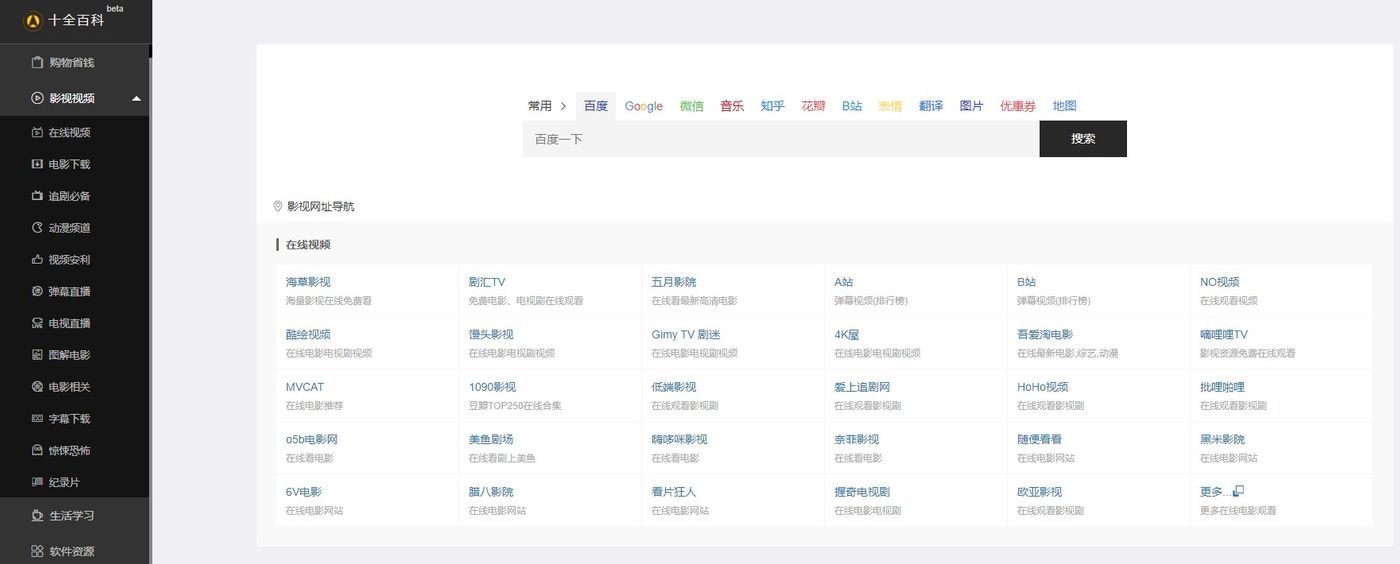Select the 翻译 search tab
Image resolution: width=1400 pixels, height=564 pixels.
tap(931, 106)
